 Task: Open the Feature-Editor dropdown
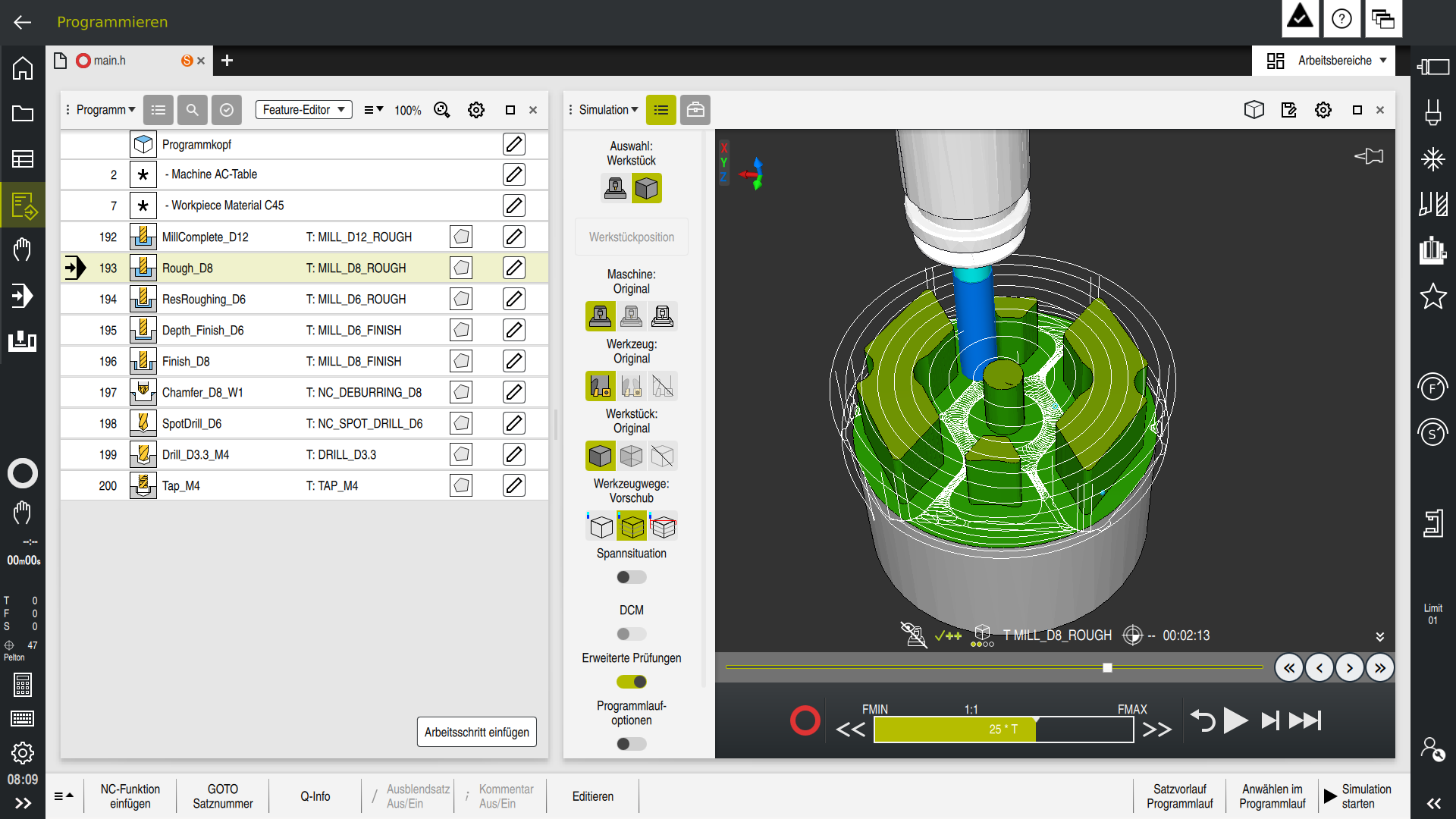click(x=303, y=110)
